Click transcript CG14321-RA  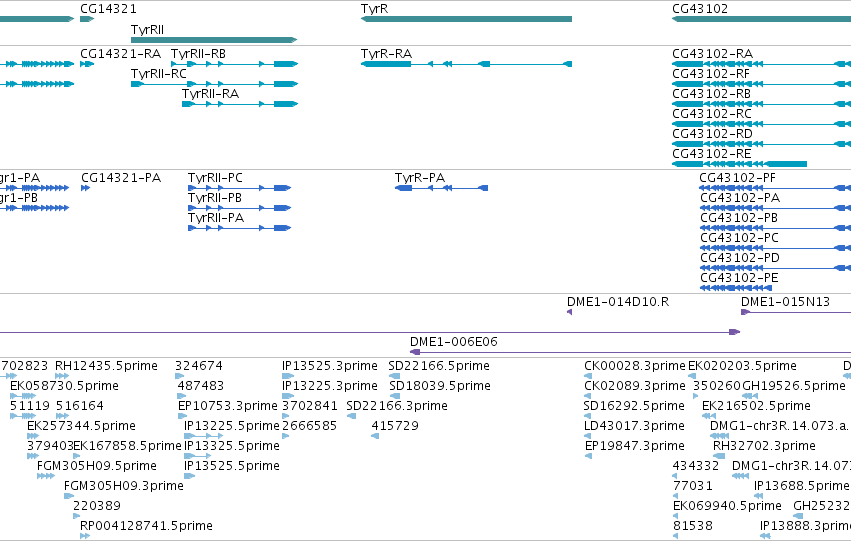[x=120, y=54]
